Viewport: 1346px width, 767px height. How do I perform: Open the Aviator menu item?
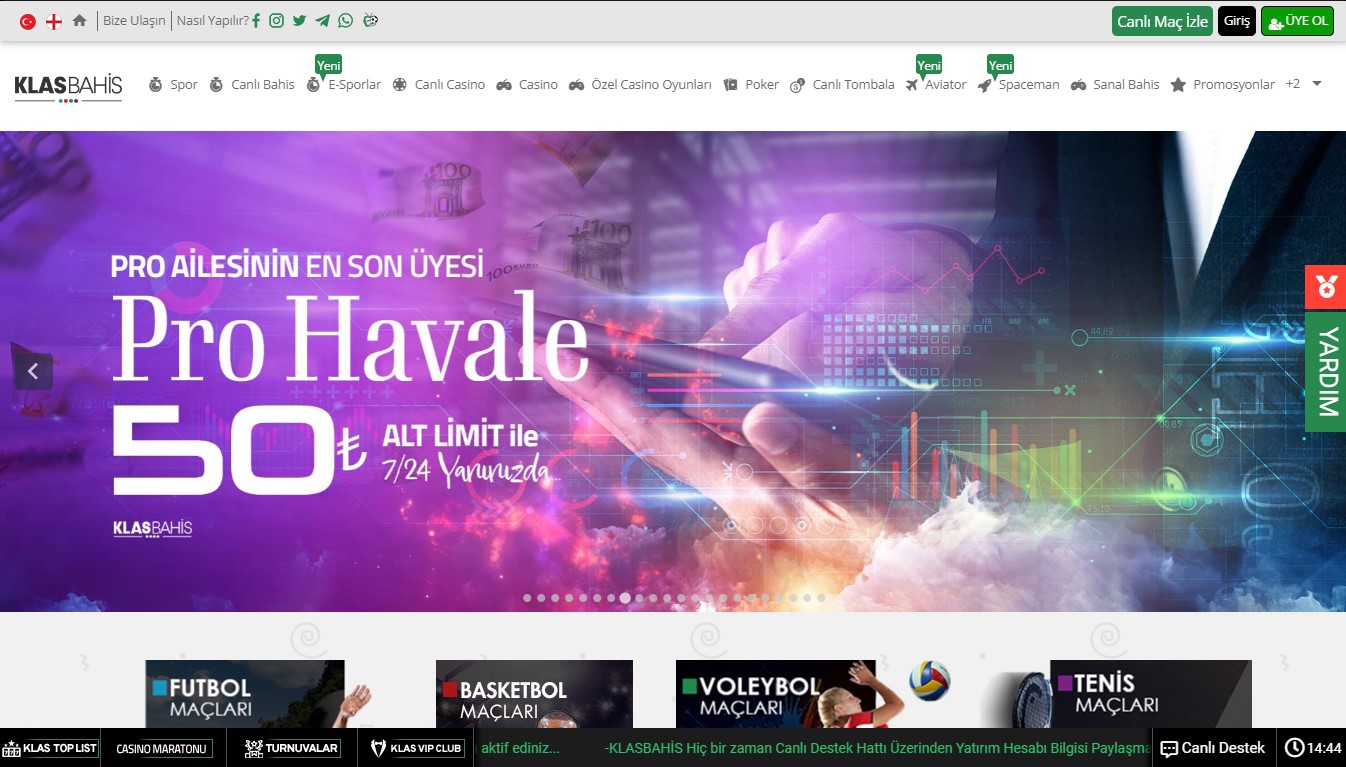[x=946, y=85]
